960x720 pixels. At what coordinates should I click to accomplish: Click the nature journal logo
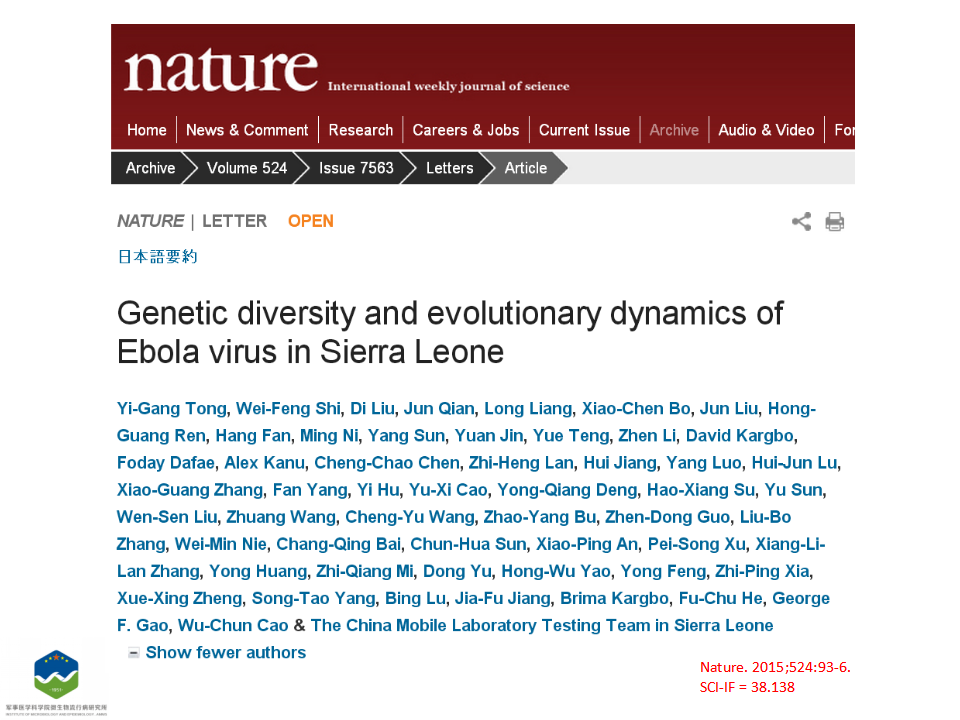tap(221, 70)
